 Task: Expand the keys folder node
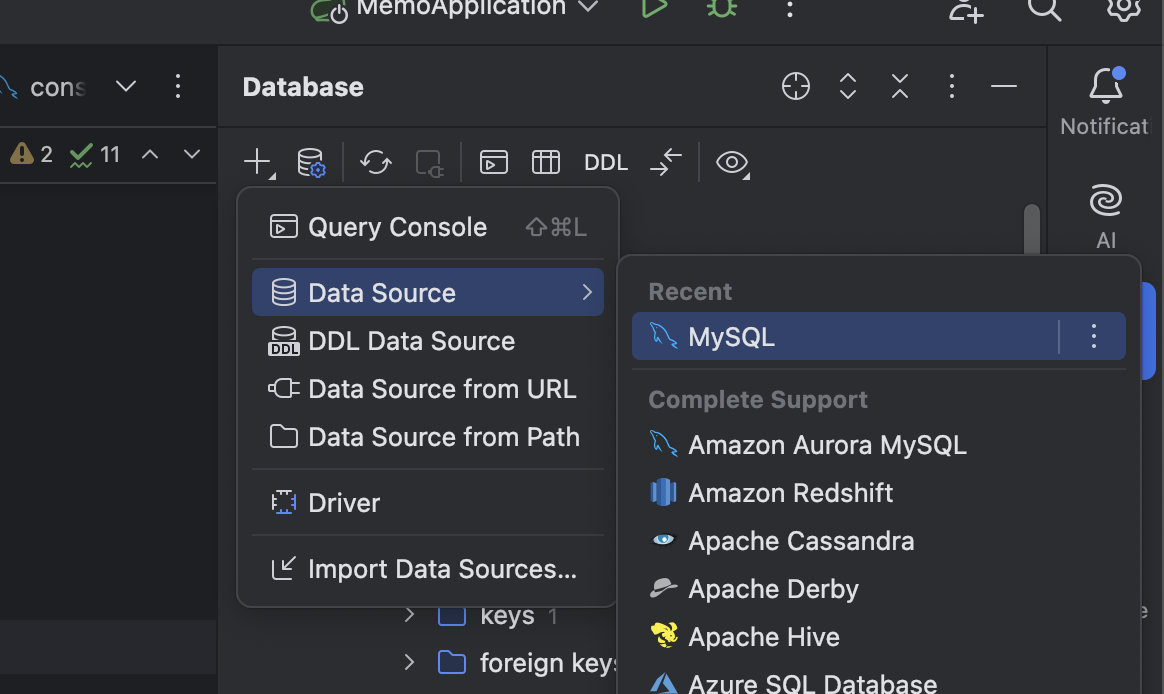(409, 615)
